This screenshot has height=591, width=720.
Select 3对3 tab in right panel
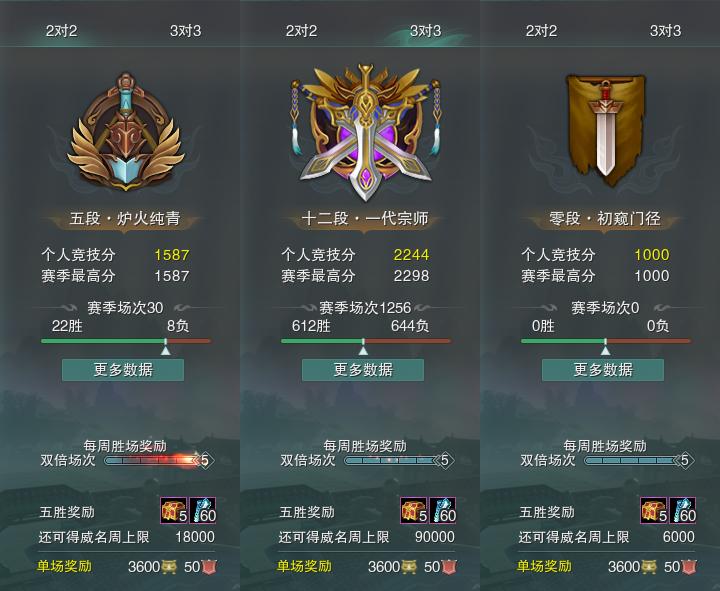tap(665, 31)
